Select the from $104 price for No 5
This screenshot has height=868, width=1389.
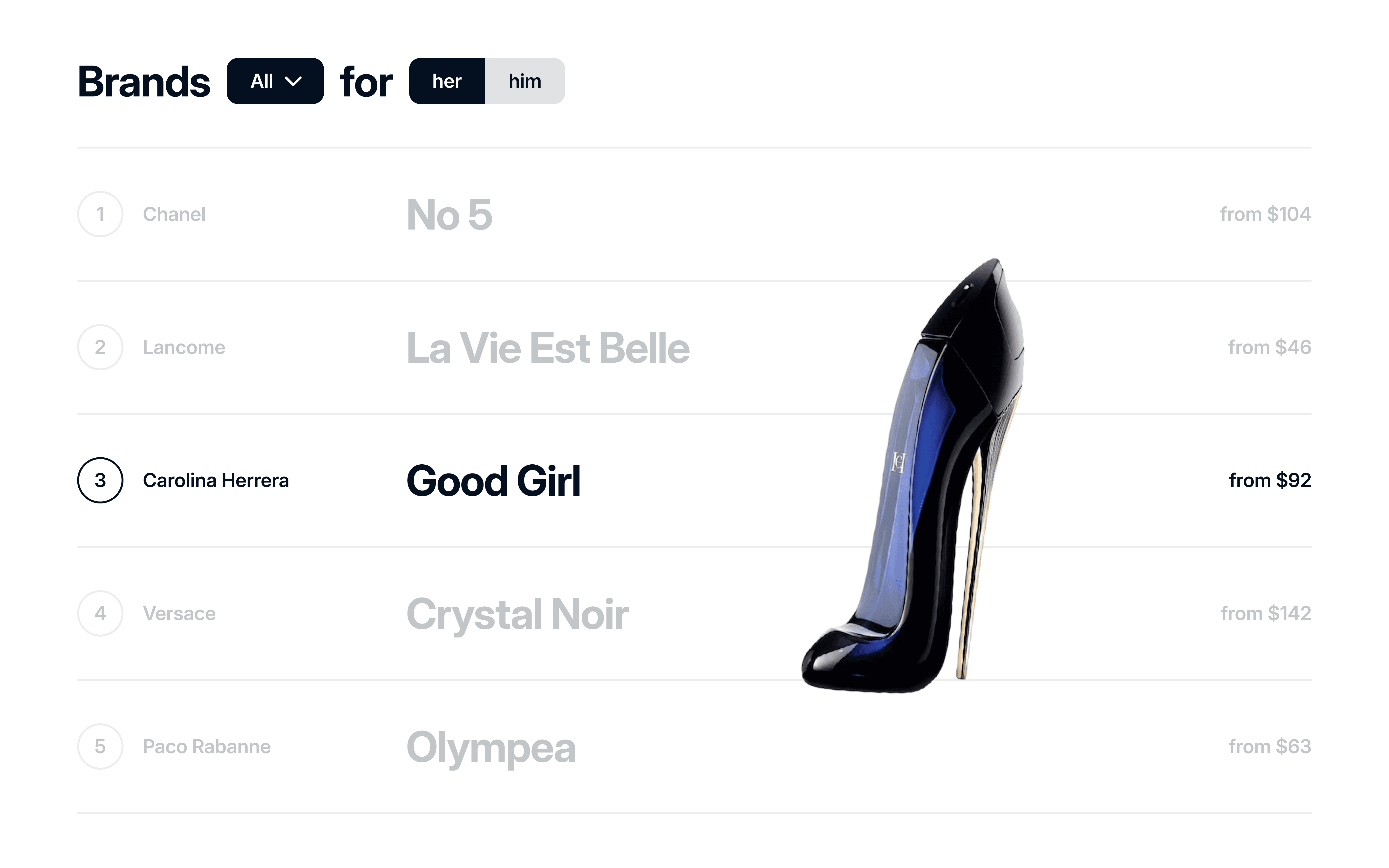(x=1265, y=214)
